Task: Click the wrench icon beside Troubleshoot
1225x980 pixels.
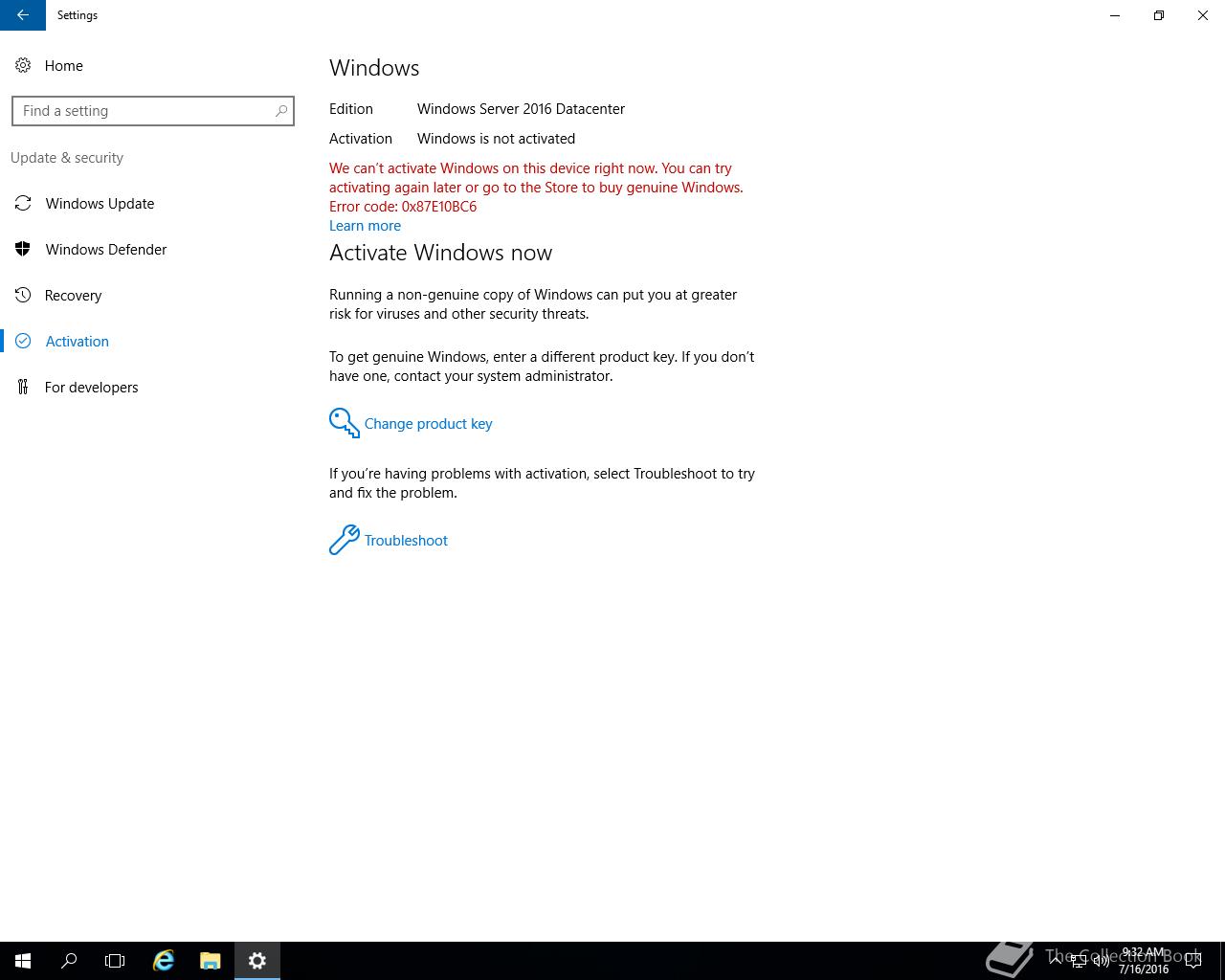Action: (344, 540)
